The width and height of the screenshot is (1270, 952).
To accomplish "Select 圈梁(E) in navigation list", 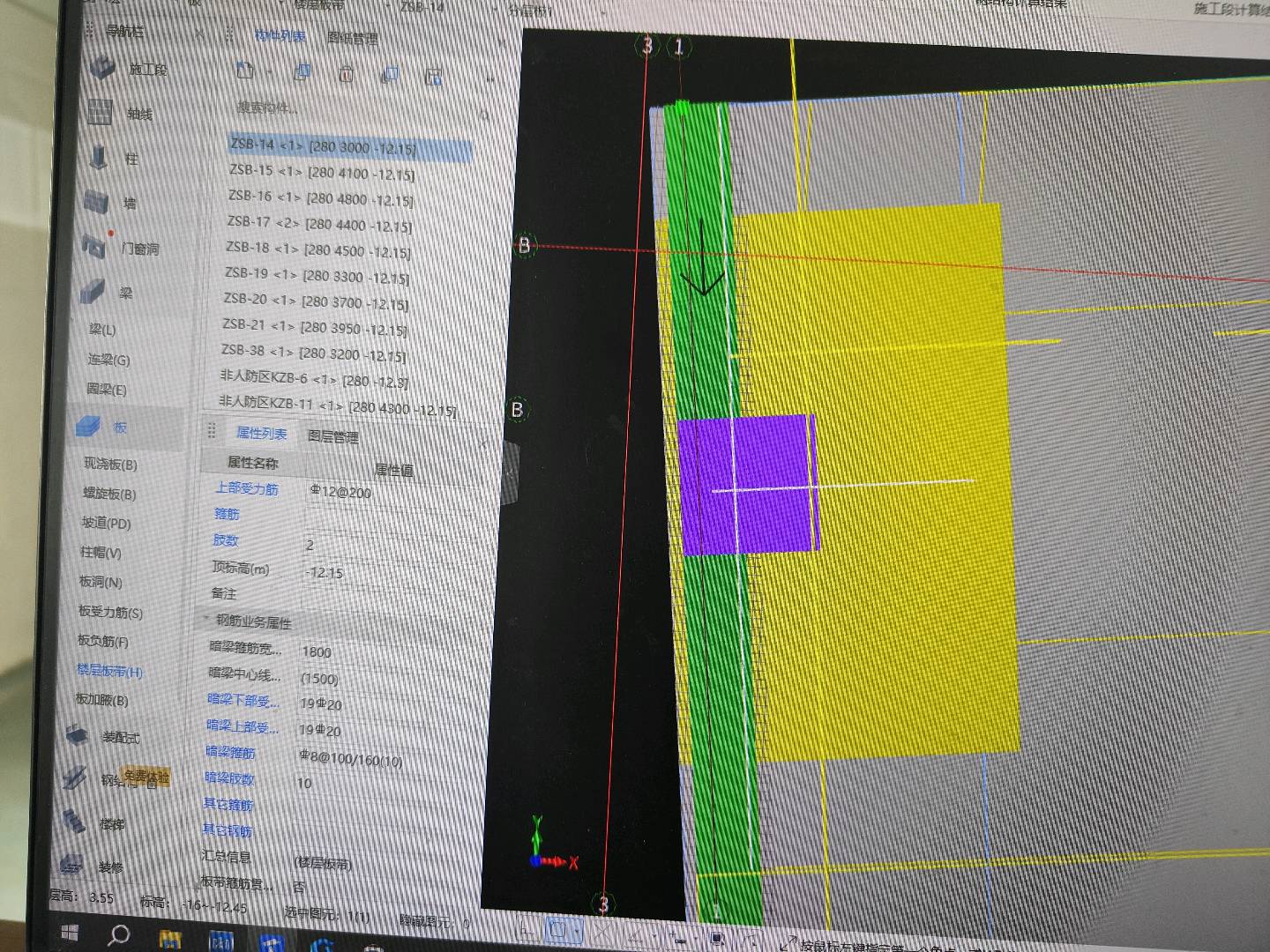I will pos(106,389).
